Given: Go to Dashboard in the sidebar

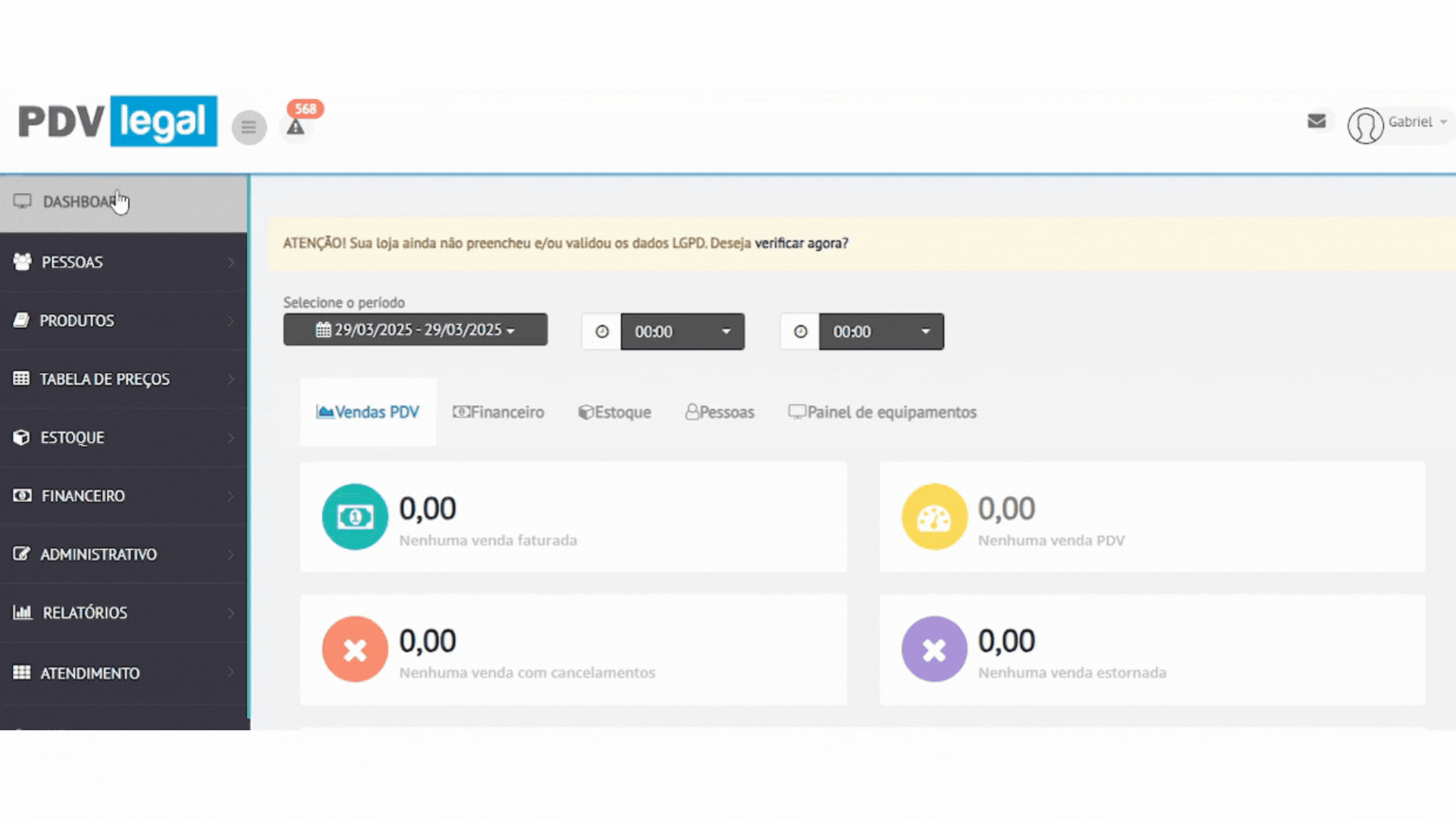Looking at the screenshot, I should point(79,202).
